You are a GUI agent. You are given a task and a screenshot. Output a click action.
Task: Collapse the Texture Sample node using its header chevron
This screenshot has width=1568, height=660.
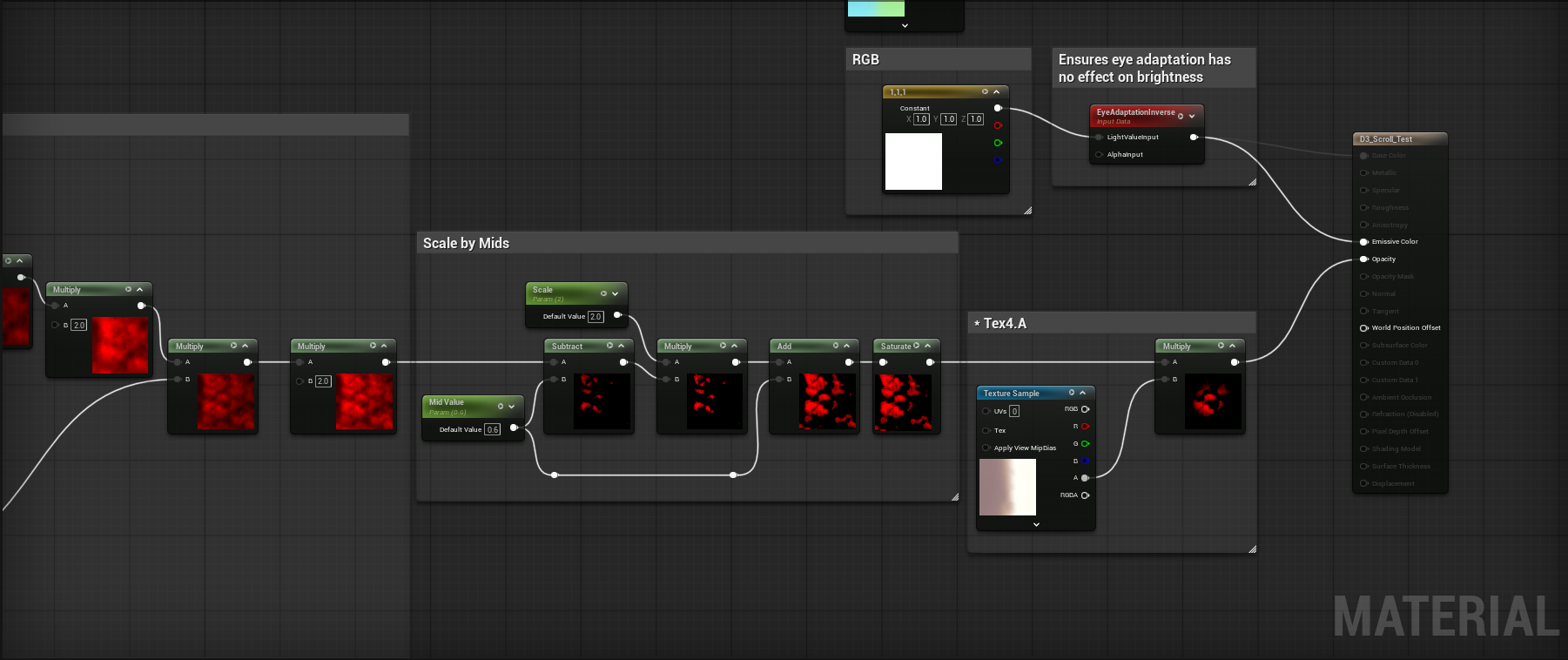click(1083, 393)
